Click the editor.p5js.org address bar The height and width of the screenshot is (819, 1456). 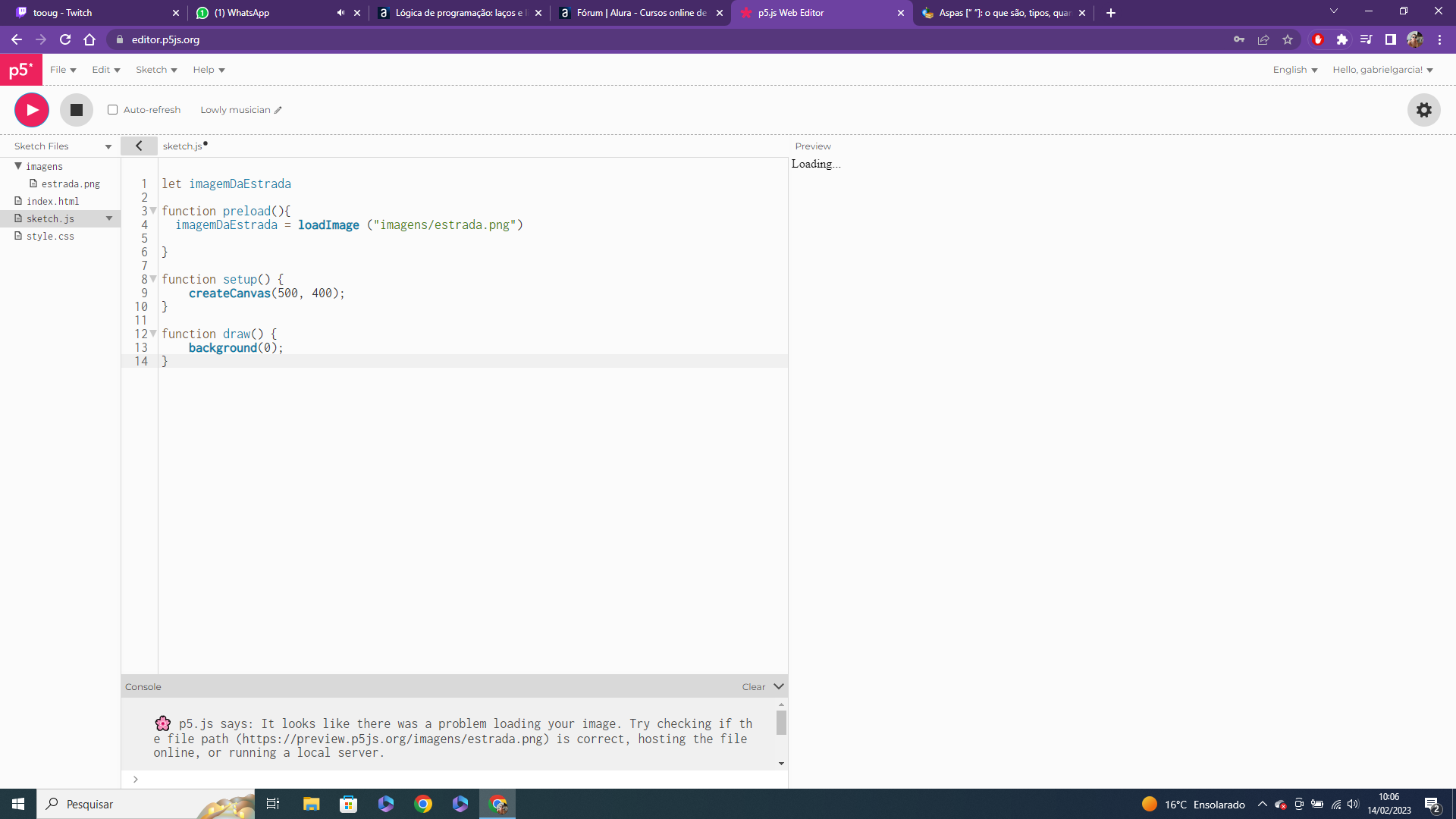667,39
